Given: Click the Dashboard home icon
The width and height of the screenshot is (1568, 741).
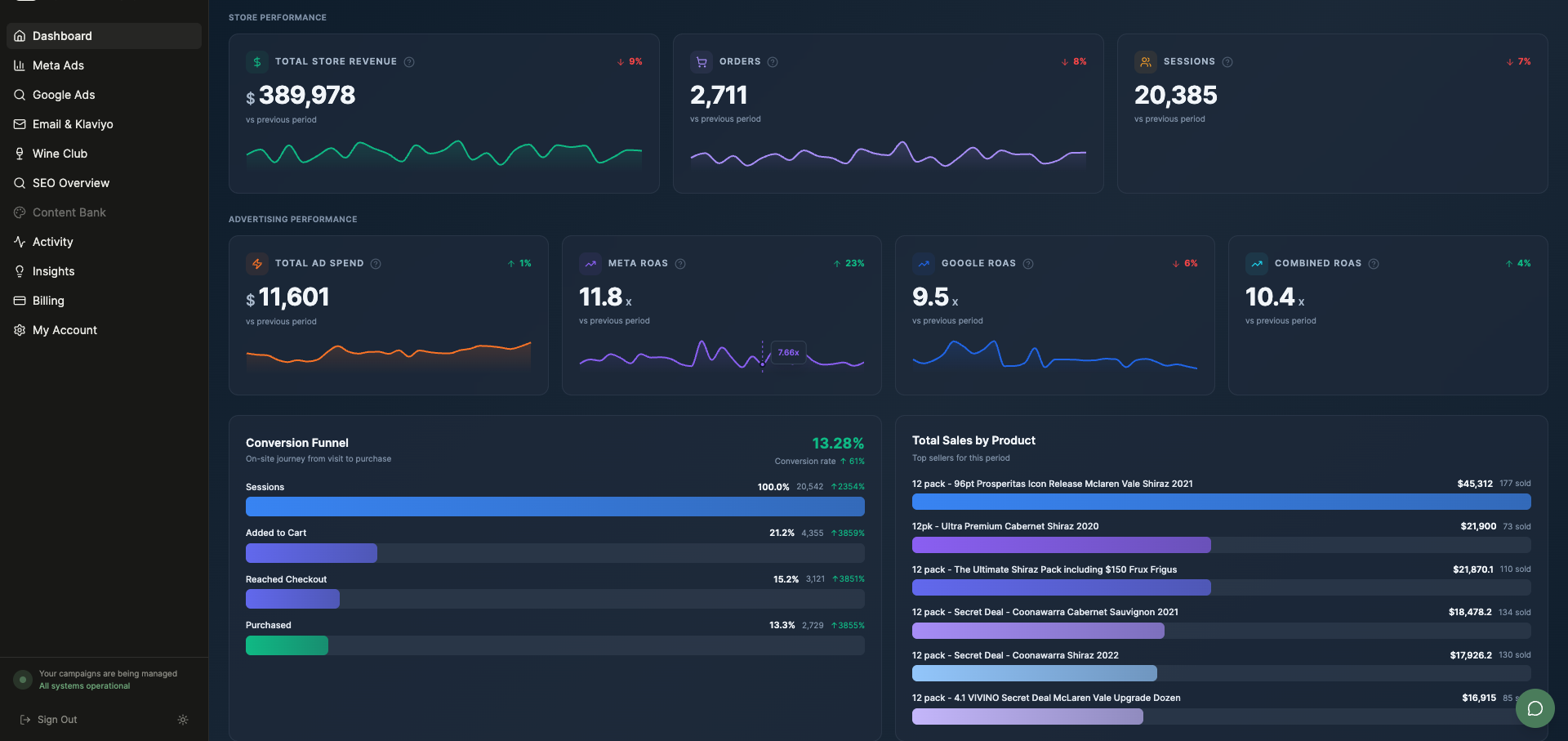Looking at the screenshot, I should 20,36.
